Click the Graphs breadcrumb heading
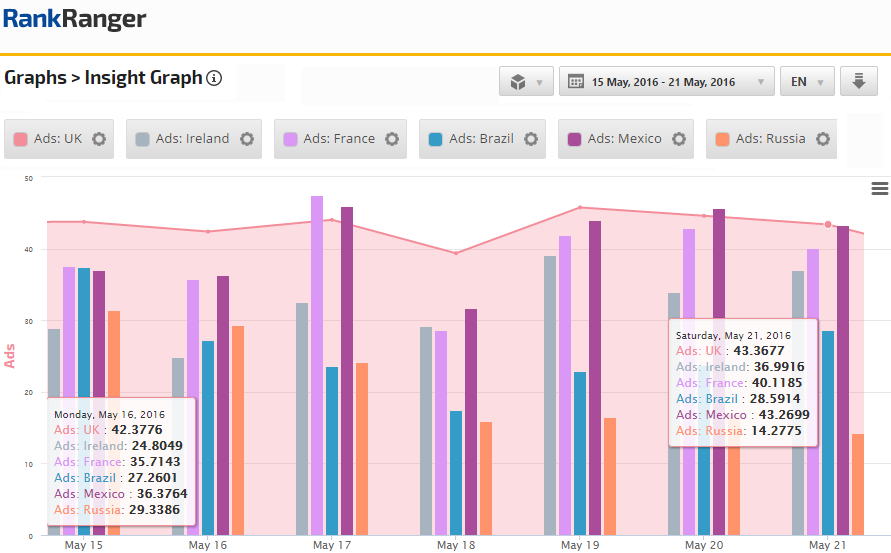 click(35, 78)
